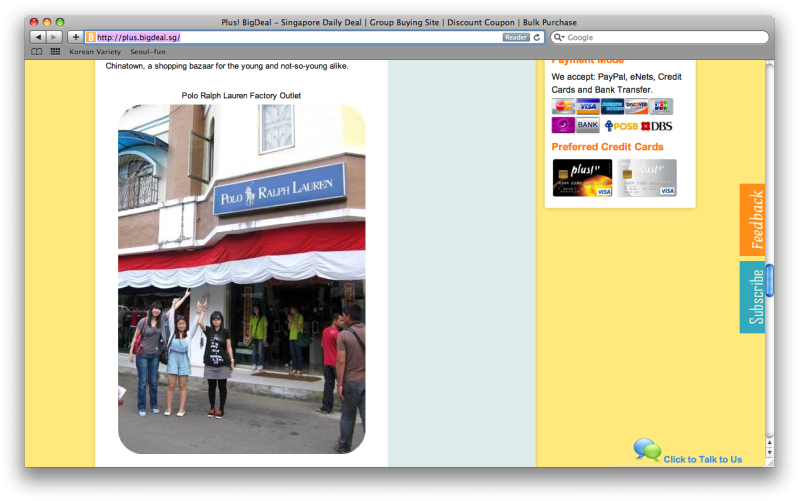
Task: Select the MasterCard payment logo
Action: pos(563,107)
